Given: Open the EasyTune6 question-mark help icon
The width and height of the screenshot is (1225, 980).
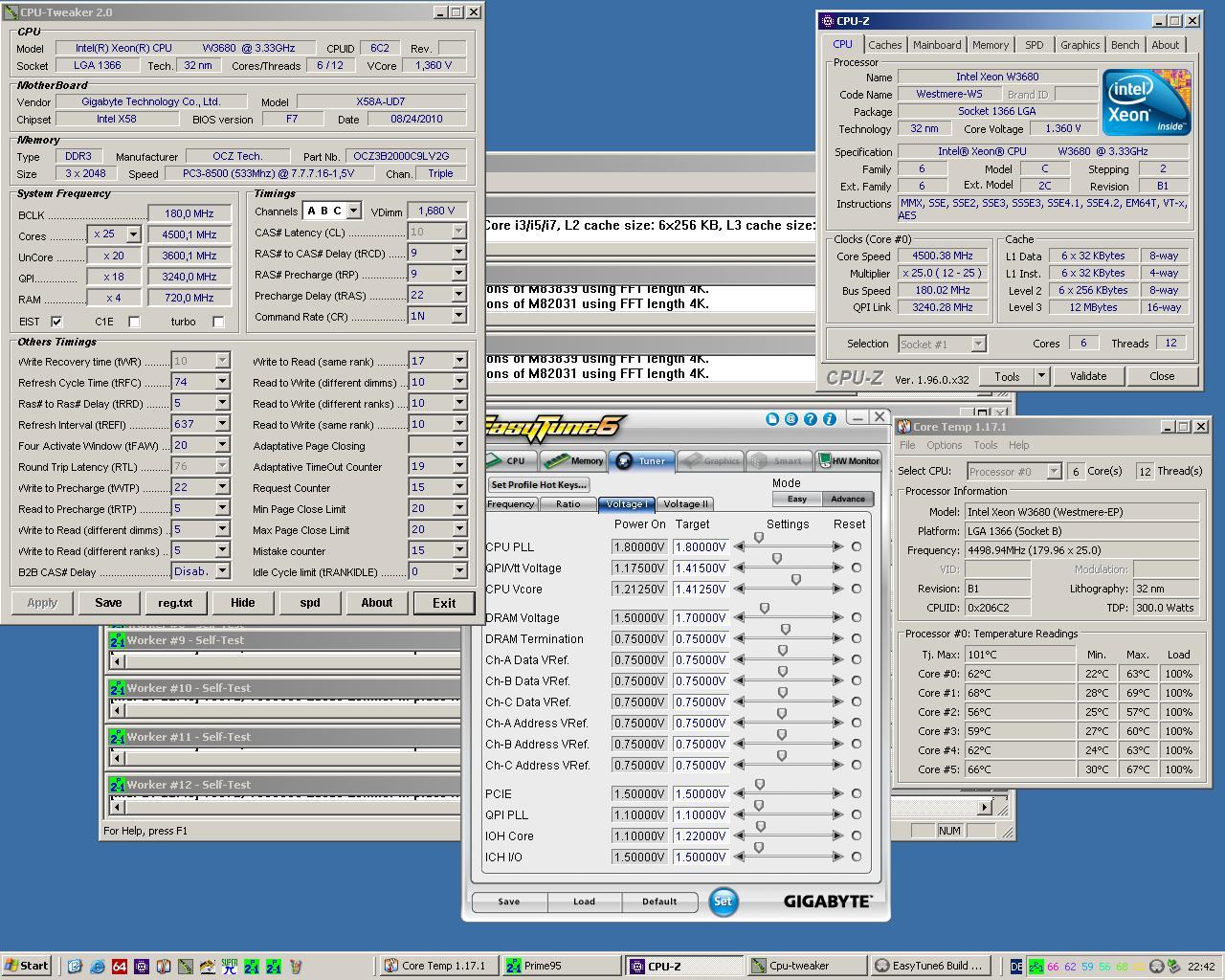Looking at the screenshot, I should 811,419.
